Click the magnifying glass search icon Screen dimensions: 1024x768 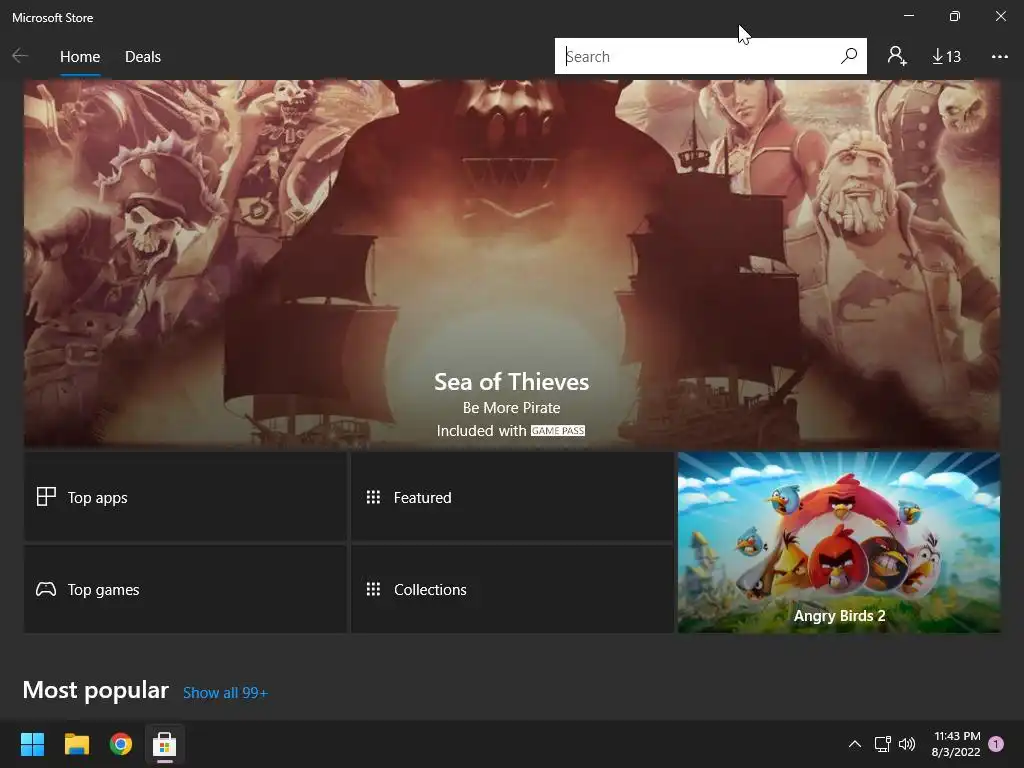(849, 56)
